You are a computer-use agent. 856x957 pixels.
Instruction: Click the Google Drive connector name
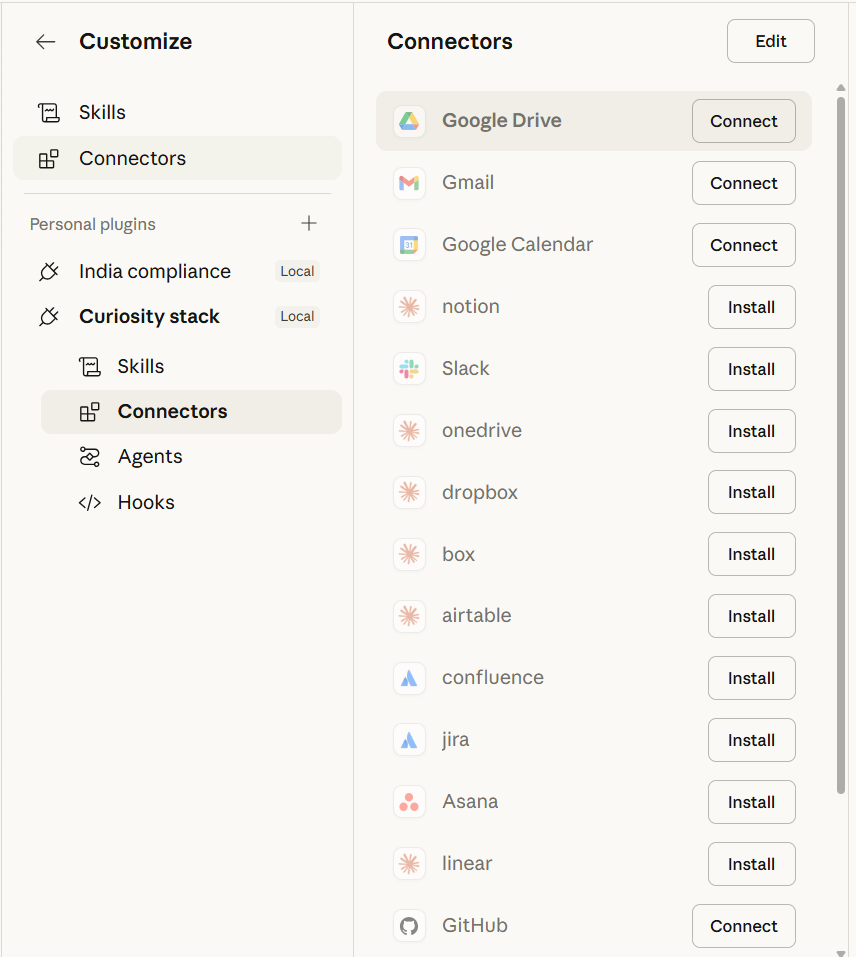[x=502, y=121]
